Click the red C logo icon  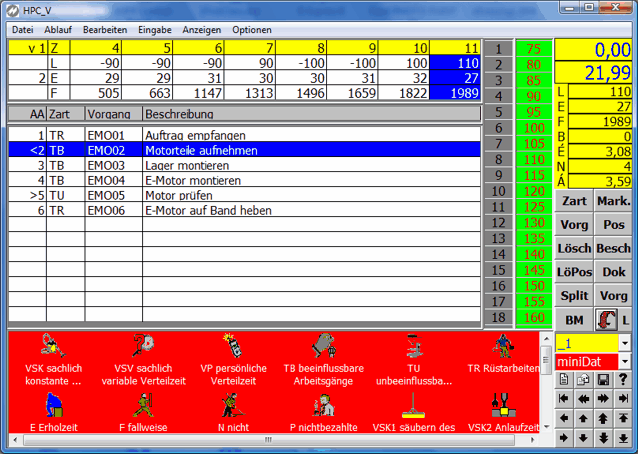606,319
